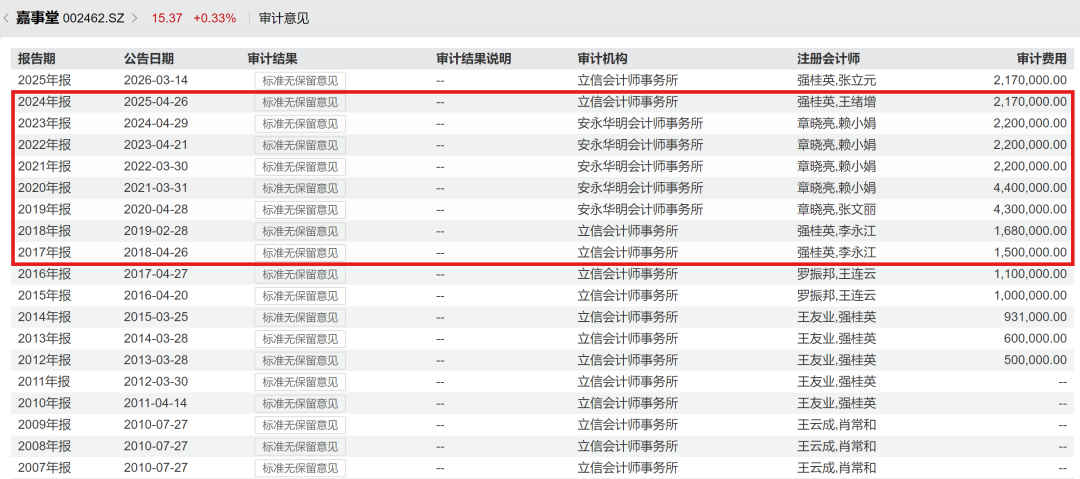The height and width of the screenshot is (479, 1080).
Task: Open the 审计意见 tab label
Action: (x=284, y=19)
